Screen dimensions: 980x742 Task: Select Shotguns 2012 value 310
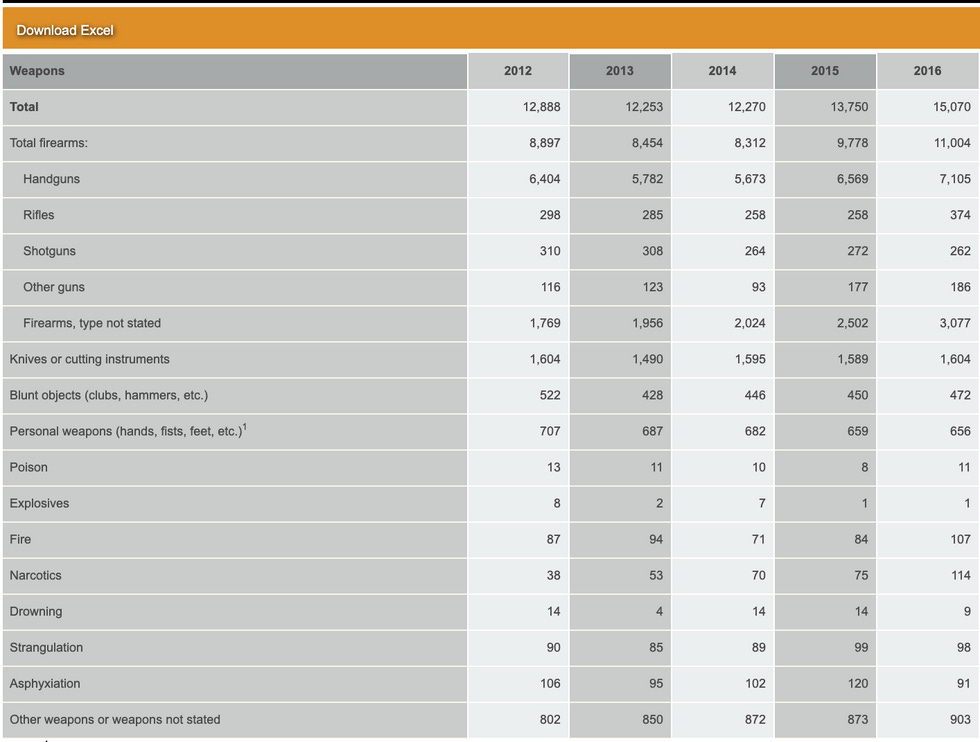click(x=550, y=251)
